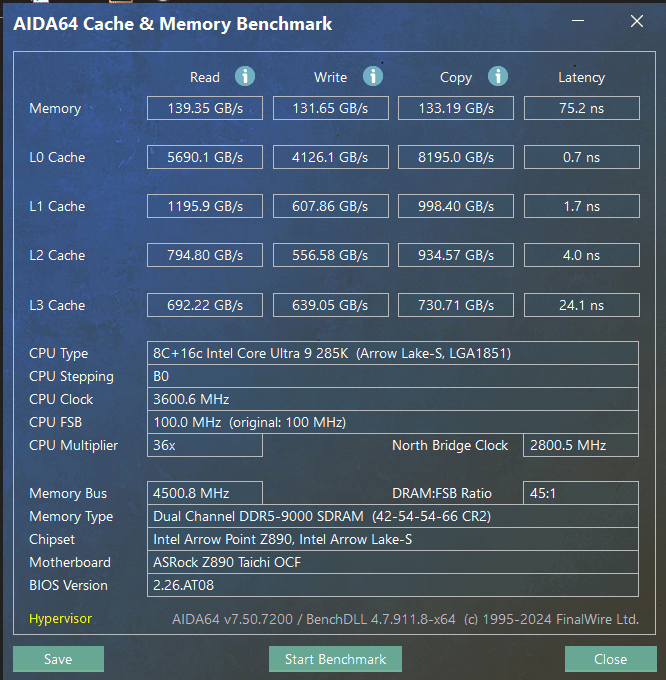
Task: Click the L1 Cache row label
Action: [57, 206]
